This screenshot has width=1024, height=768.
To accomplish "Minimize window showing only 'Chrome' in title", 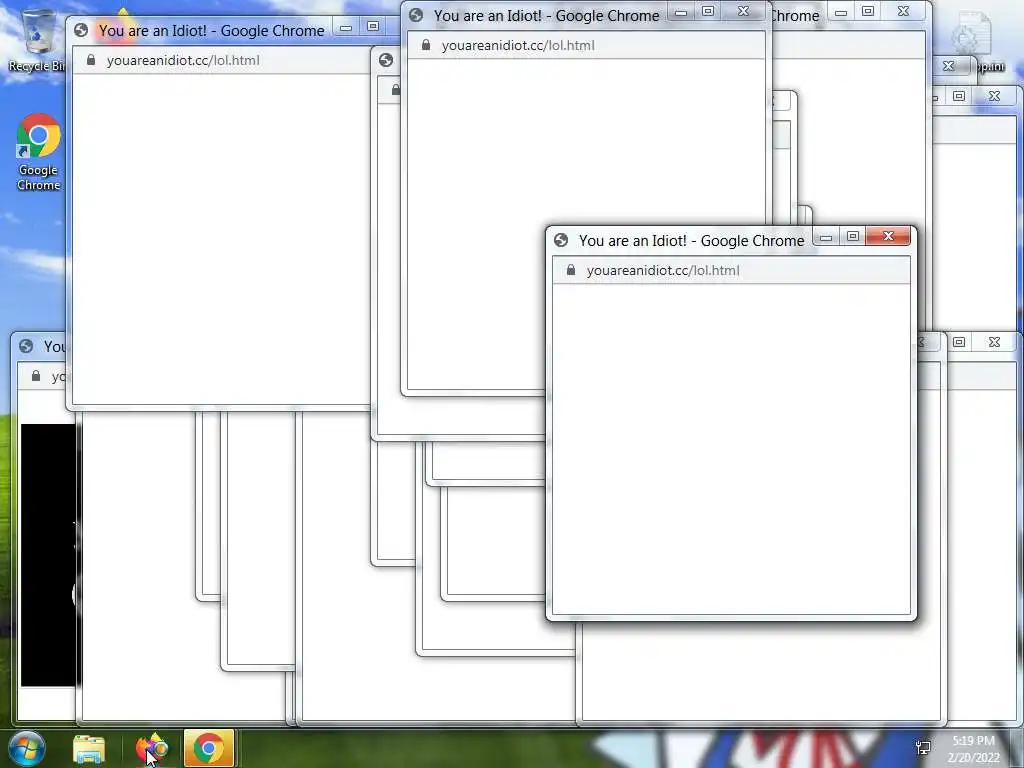I will pos(841,12).
